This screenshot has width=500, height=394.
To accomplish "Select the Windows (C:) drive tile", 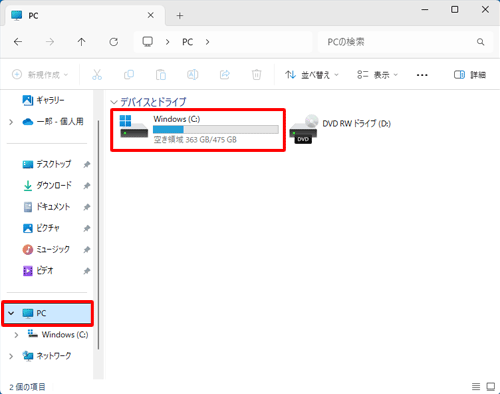I will click(x=198, y=130).
